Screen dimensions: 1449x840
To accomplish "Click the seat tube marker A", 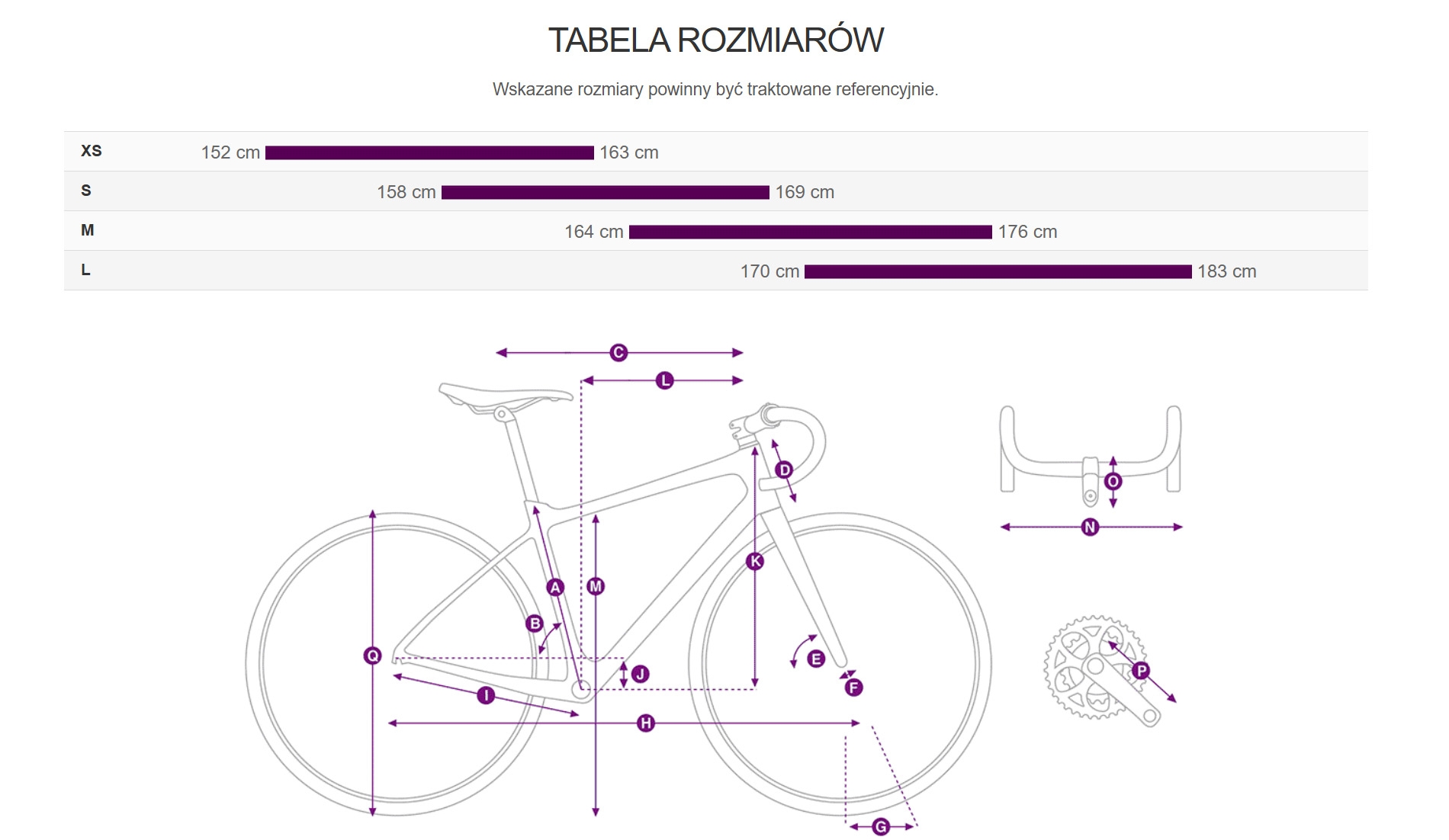I will pyautogui.click(x=555, y=587).
